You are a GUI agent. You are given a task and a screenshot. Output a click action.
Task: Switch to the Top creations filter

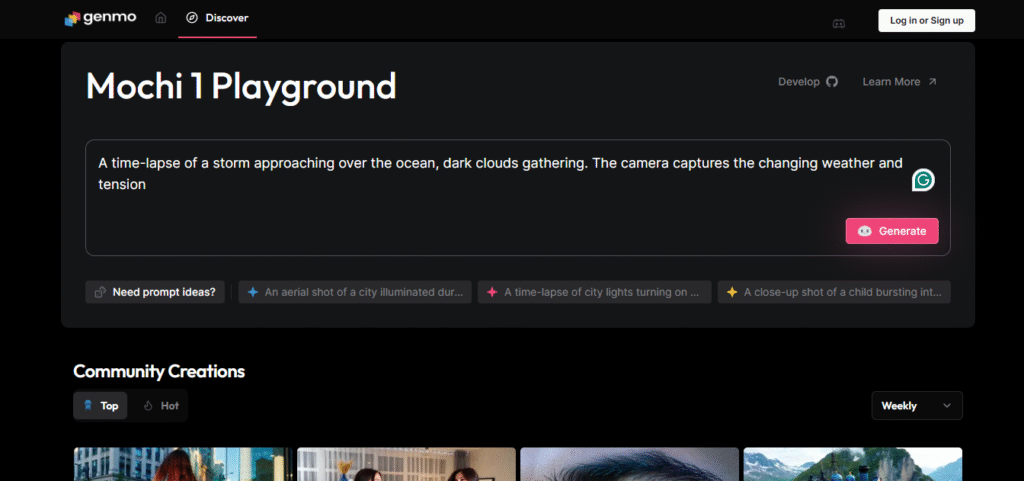pyautogui.click(x=101, y=406)
